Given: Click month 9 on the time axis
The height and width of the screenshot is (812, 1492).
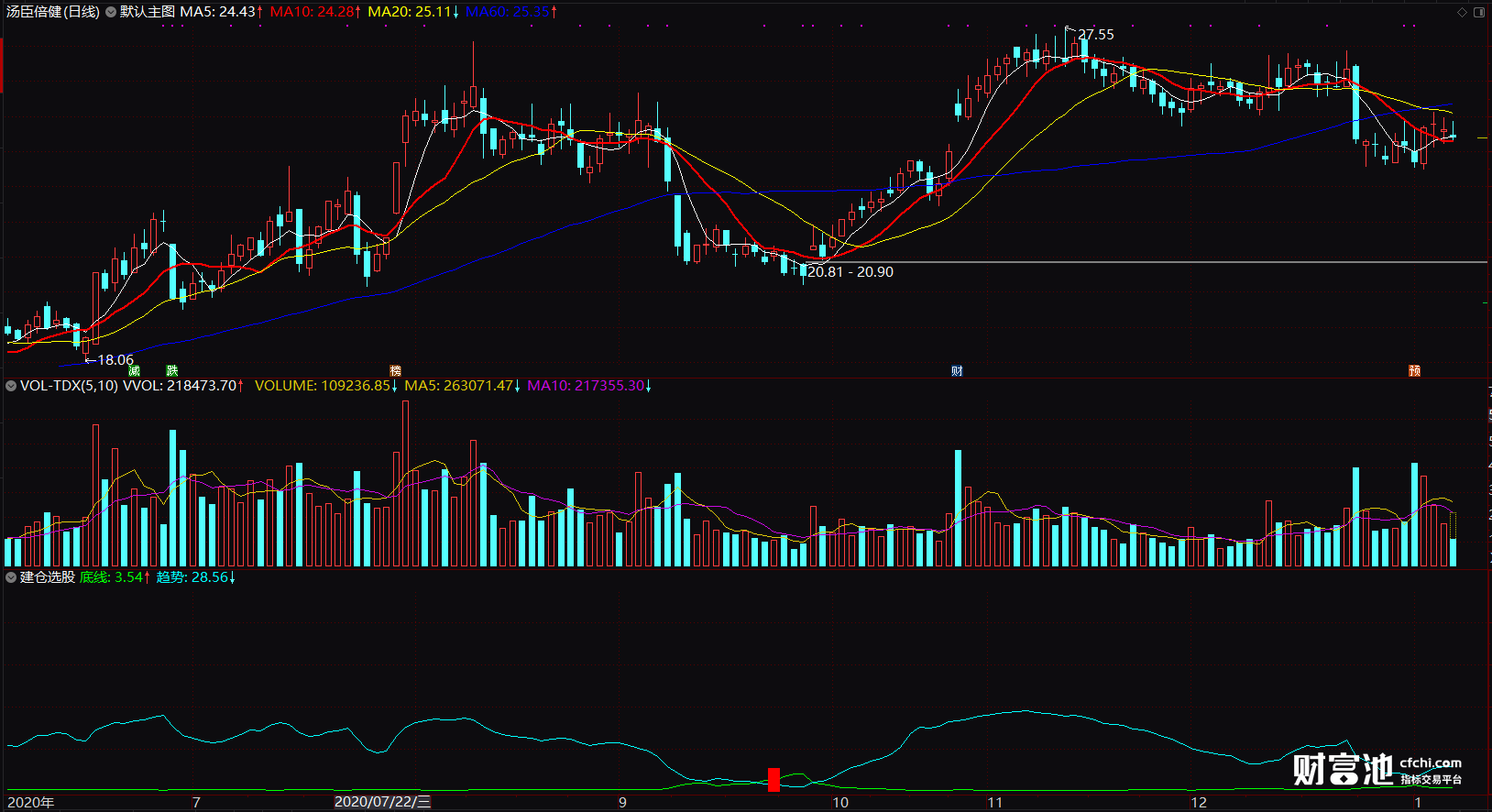Looking at the screenshot, I should [x=622, y=803].
